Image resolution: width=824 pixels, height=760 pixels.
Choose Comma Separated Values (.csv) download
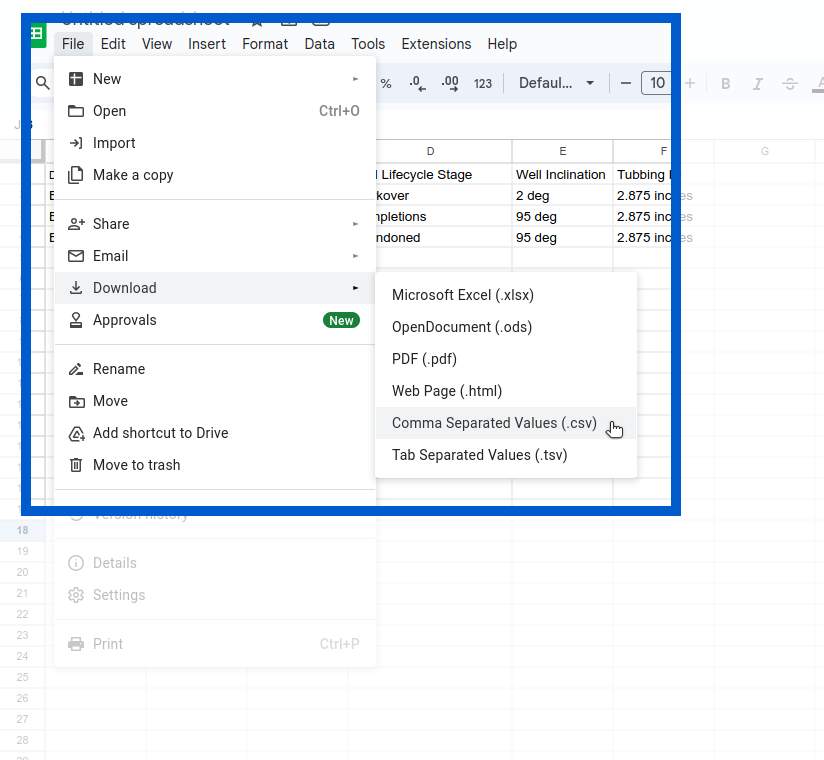pos(494,423)
